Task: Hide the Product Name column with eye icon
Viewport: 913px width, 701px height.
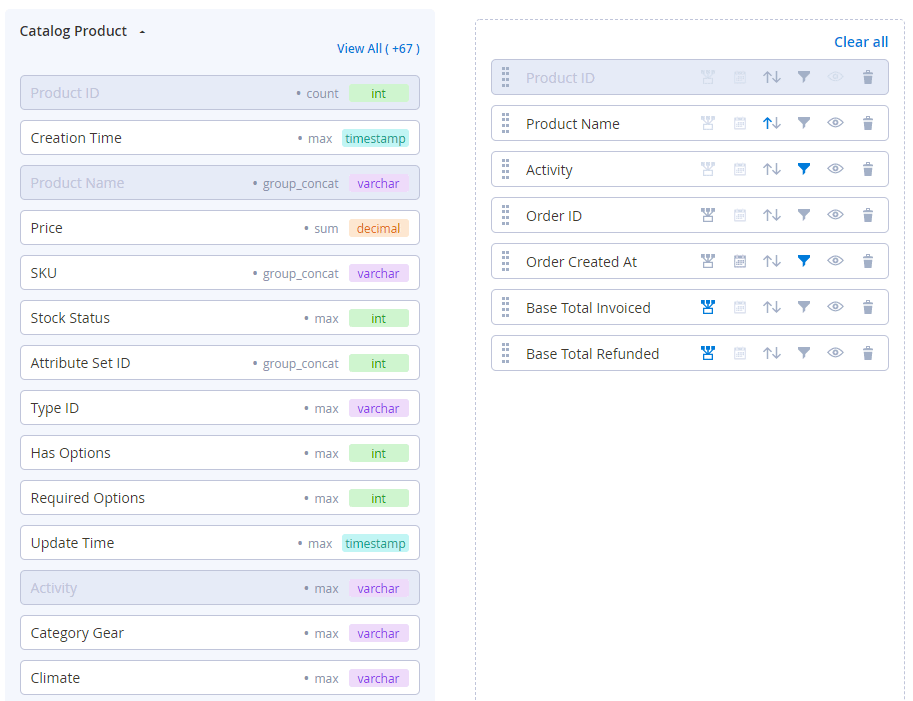Action: (x=835, y=124)
